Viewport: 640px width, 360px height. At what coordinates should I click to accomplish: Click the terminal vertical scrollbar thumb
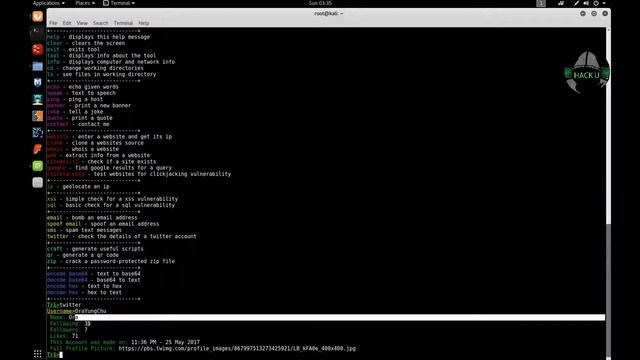click(609, 291)
